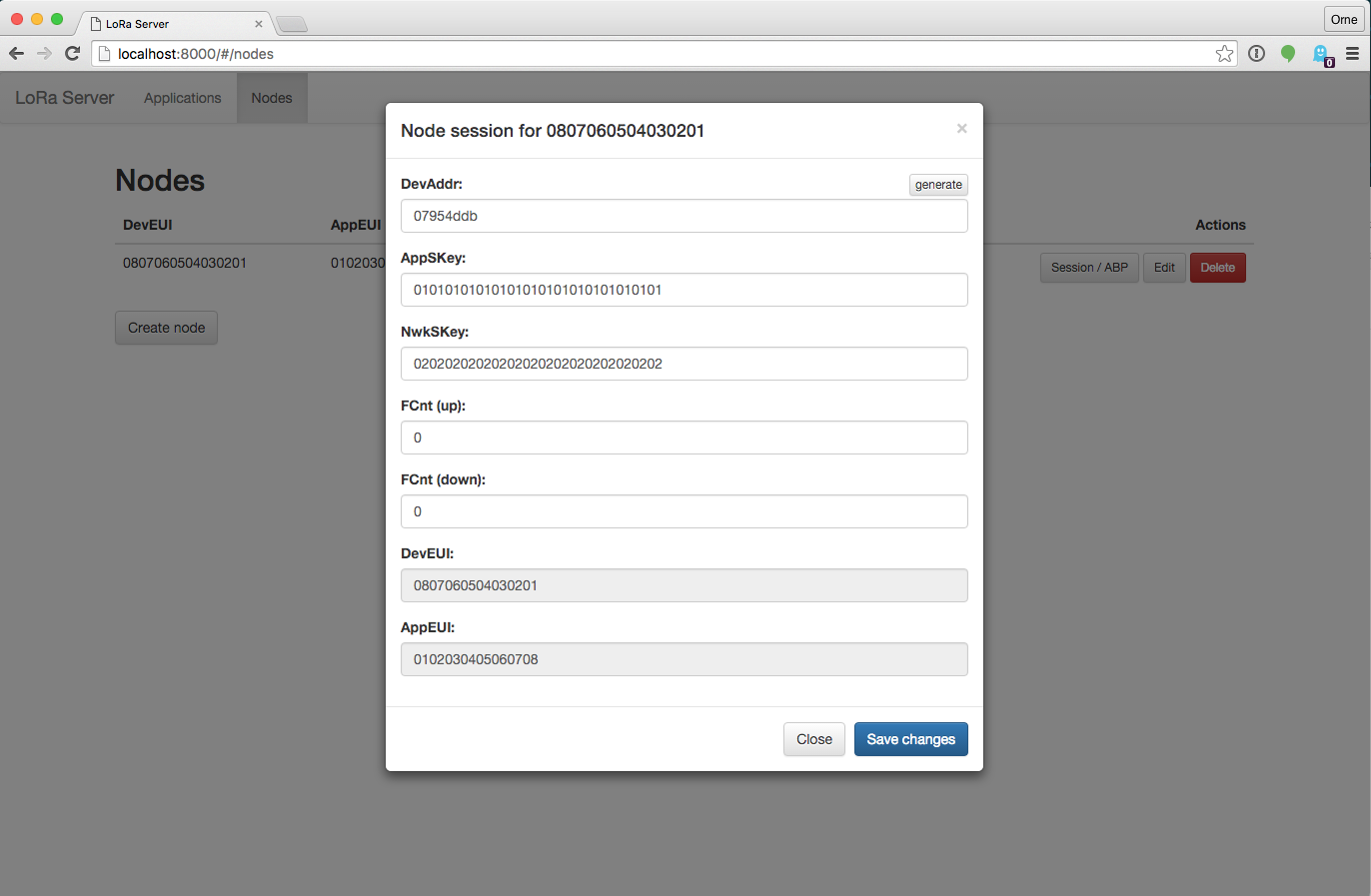Click the green extension icon
This screenshot has height=896, width=1371.
point(1288,54)
